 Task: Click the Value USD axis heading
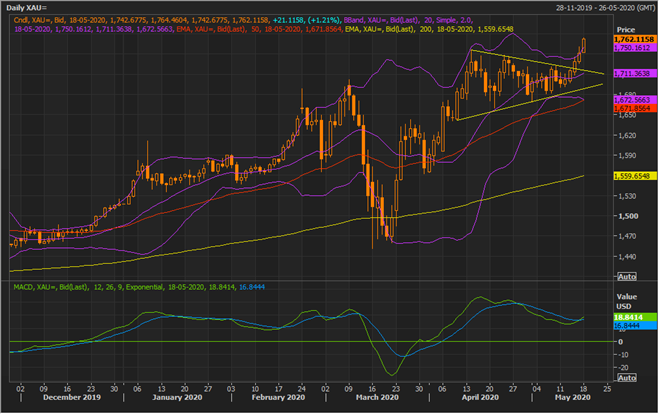pos(627,301)
